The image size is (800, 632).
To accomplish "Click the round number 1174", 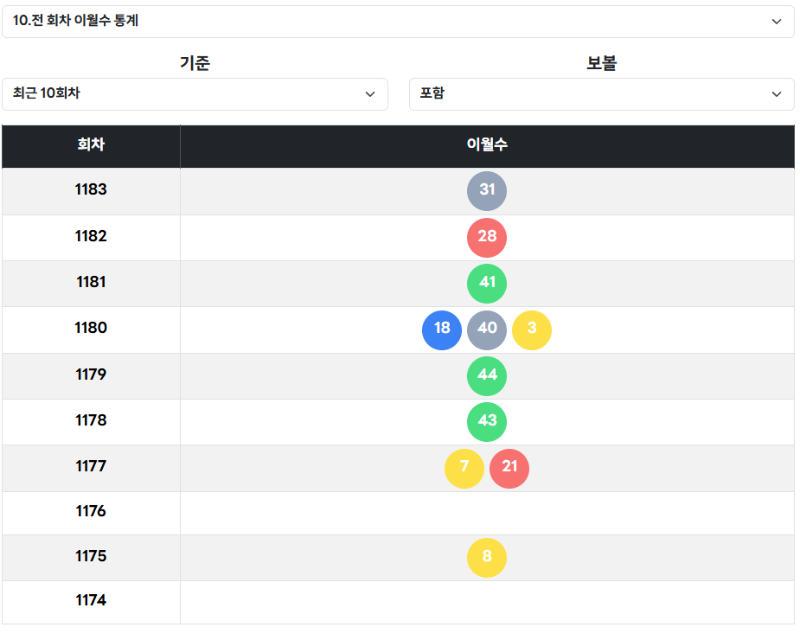I will pos(91,601).
